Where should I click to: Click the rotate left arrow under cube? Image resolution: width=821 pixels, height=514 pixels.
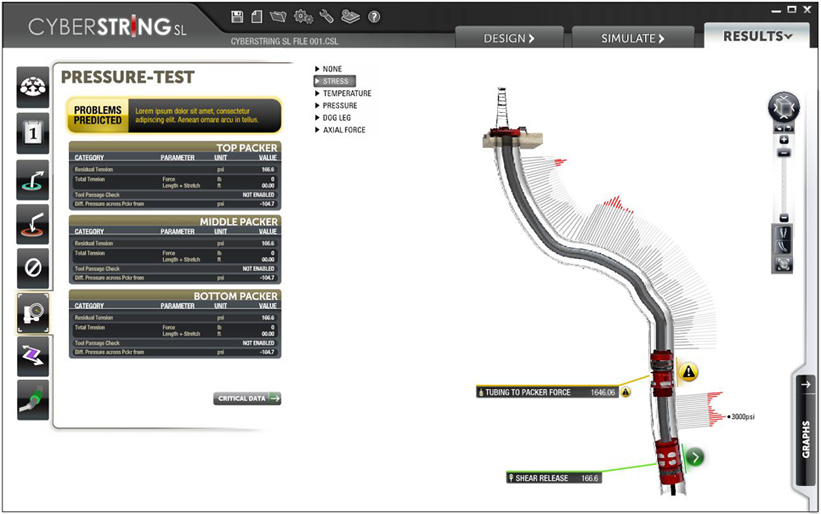779,128
